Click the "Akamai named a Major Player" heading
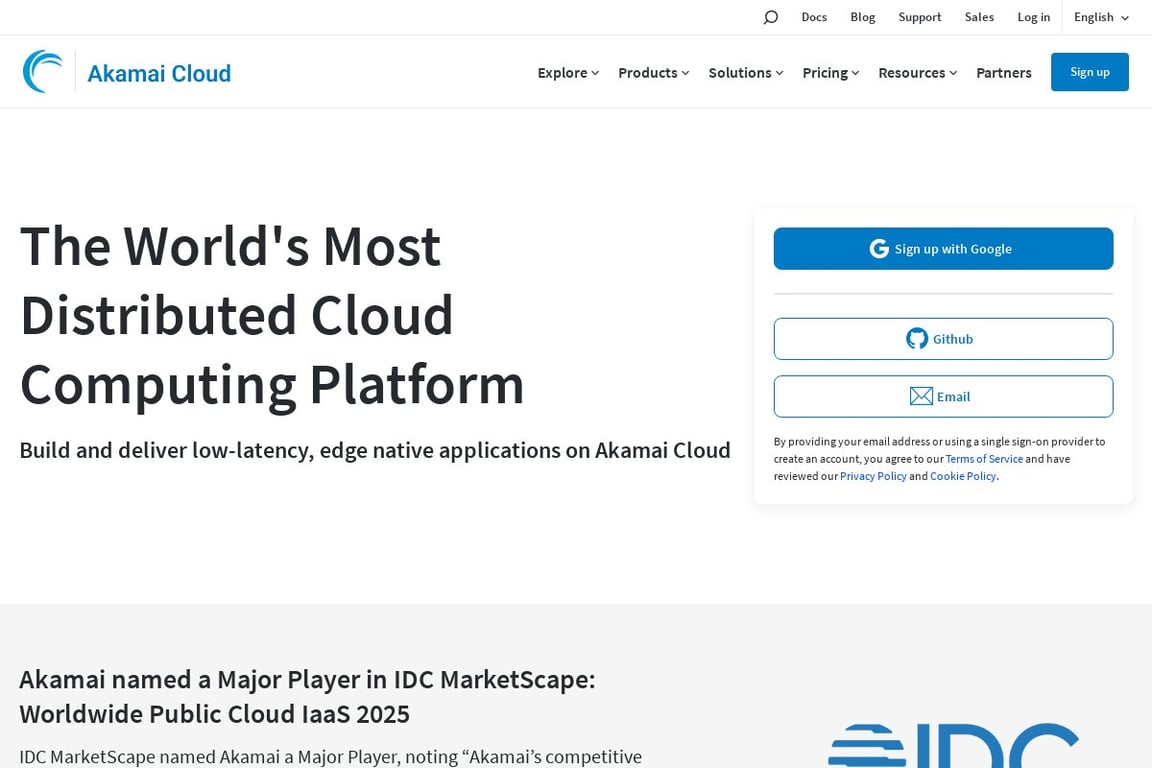 [307, 697]
